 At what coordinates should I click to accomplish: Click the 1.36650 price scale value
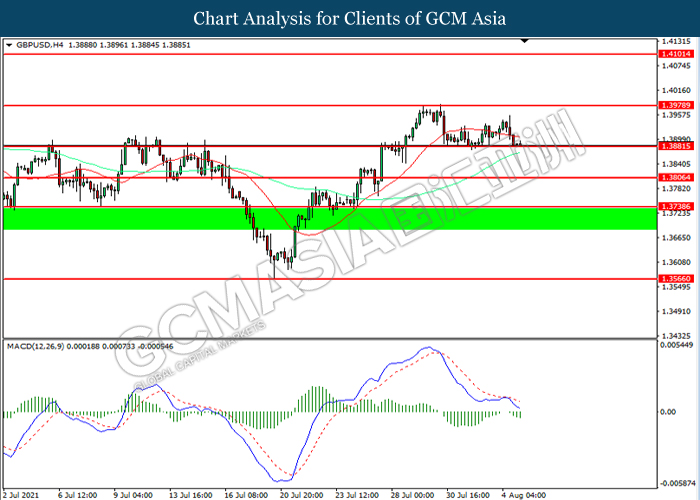(x=676, y=238)
